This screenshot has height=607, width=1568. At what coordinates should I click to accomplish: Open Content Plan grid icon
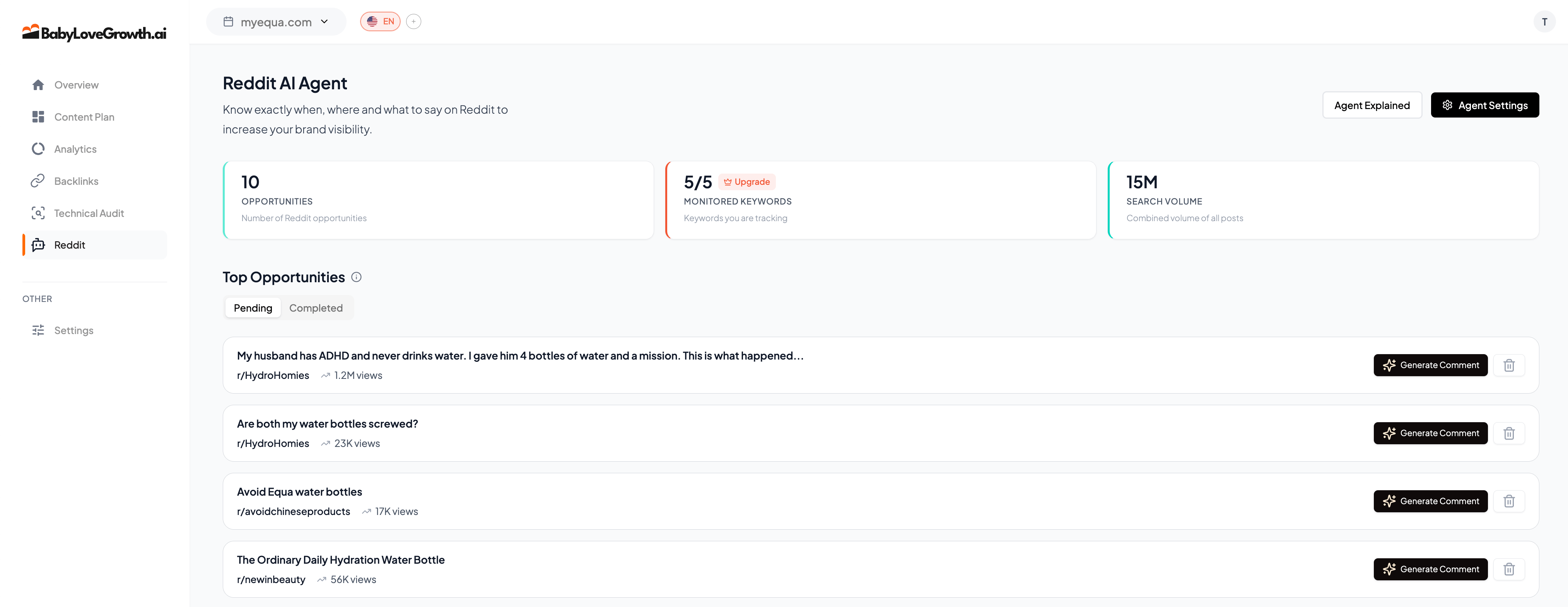point(38,117)
